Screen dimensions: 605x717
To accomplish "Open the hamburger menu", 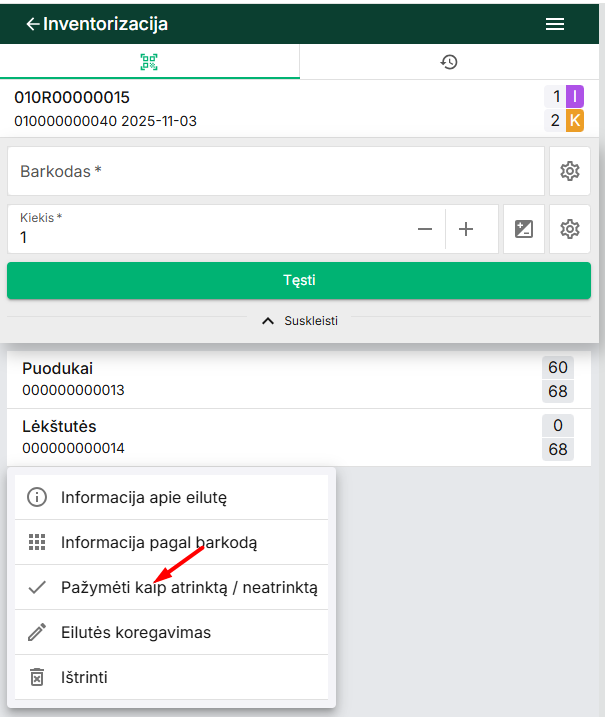I will (555, 24).
